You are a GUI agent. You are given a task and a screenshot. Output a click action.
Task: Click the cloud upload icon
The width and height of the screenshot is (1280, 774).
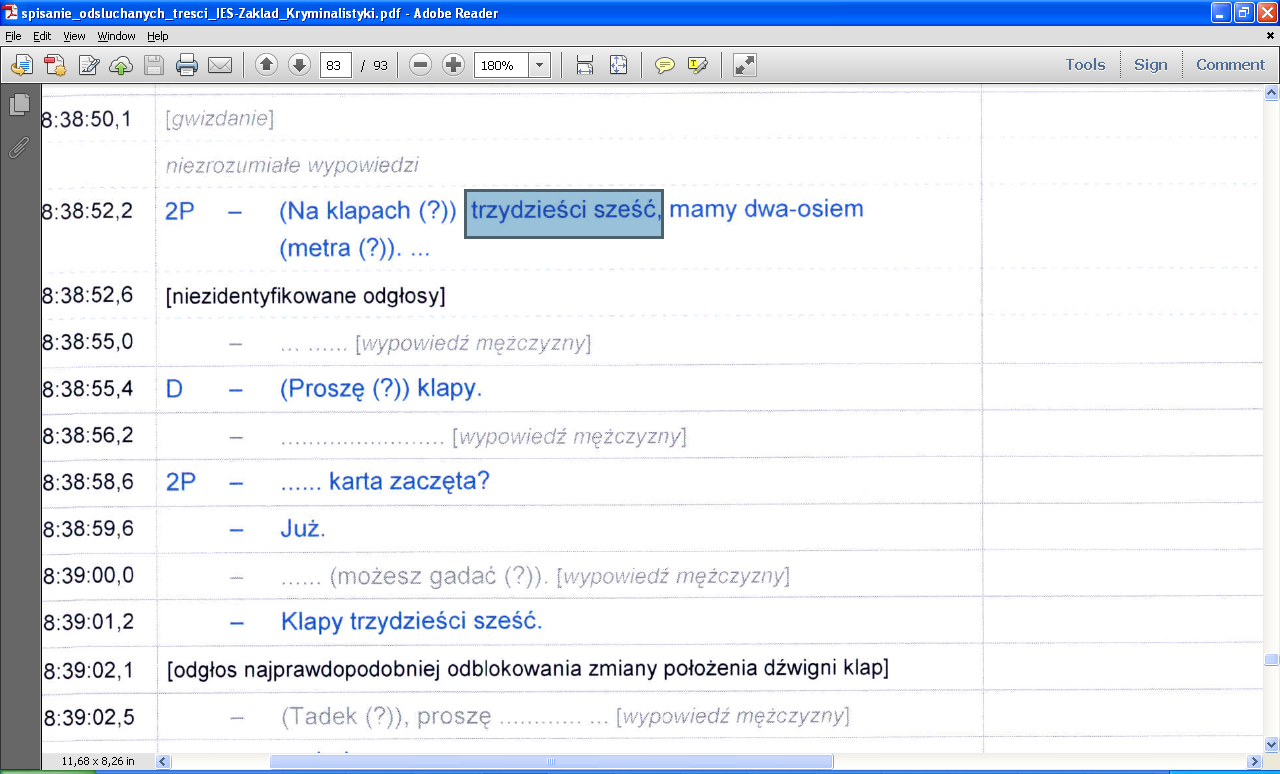(121, 66)
